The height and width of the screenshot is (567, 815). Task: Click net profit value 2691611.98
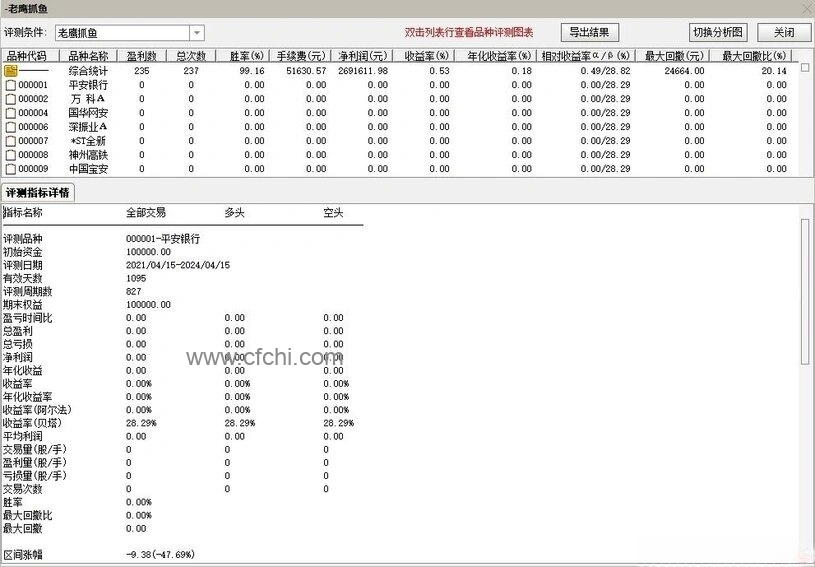pyautogui.click(x=363, y=71)
